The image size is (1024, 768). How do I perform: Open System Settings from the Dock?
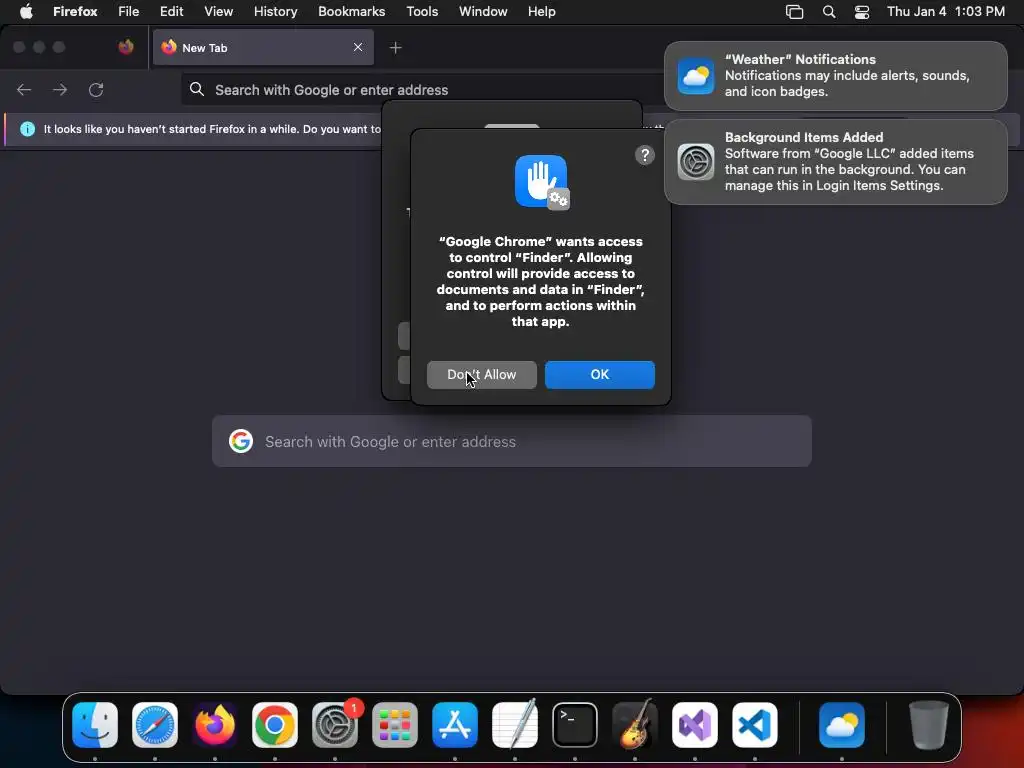[x=335, y=725]
